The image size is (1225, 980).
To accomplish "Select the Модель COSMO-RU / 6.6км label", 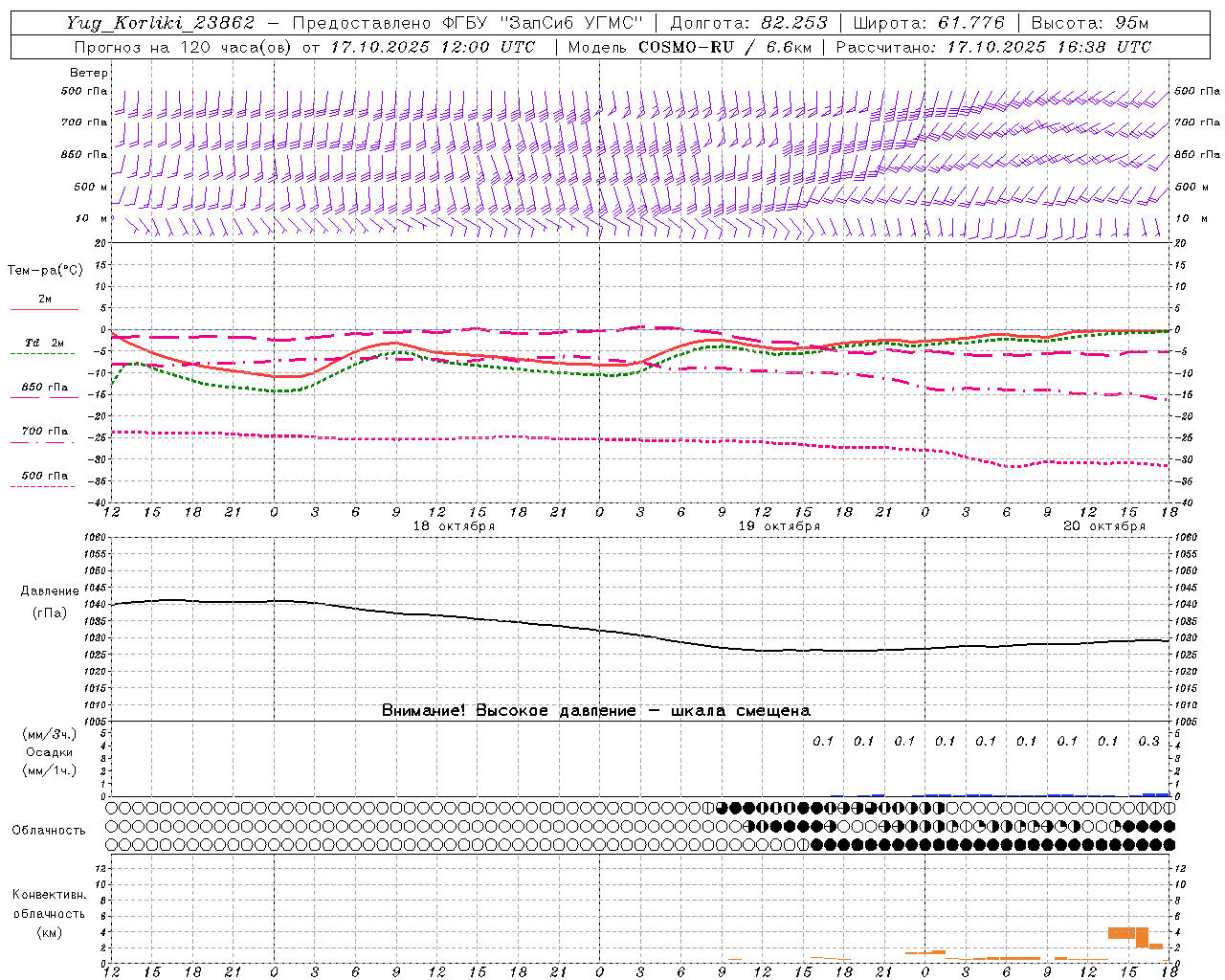I will click(688, 47).
